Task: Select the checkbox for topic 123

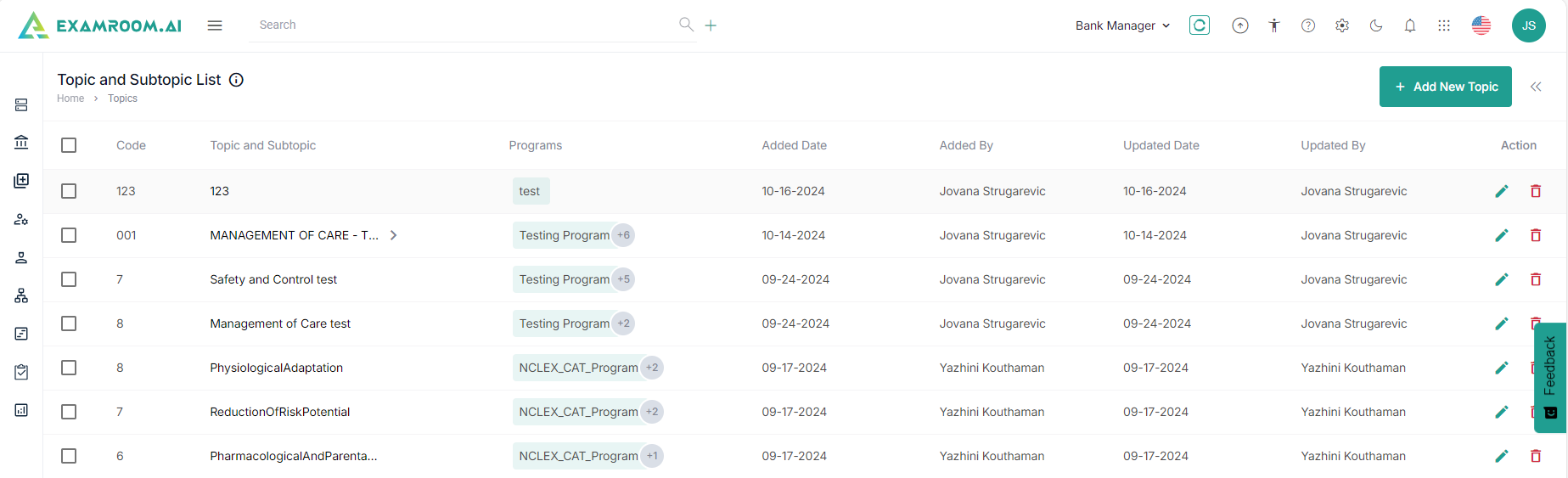Action: pos(69,191)
